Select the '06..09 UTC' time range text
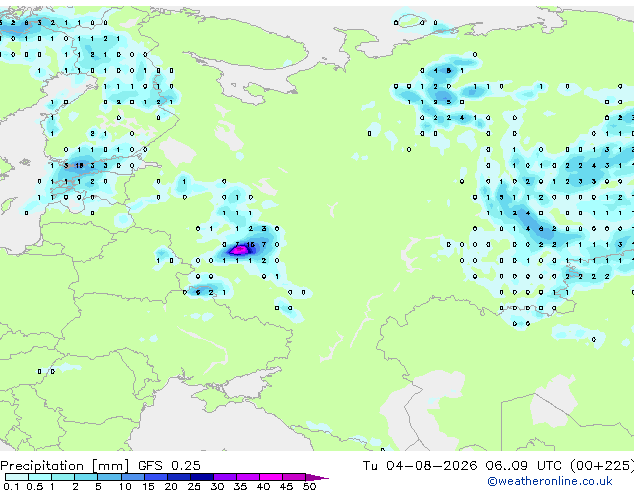 523,465
